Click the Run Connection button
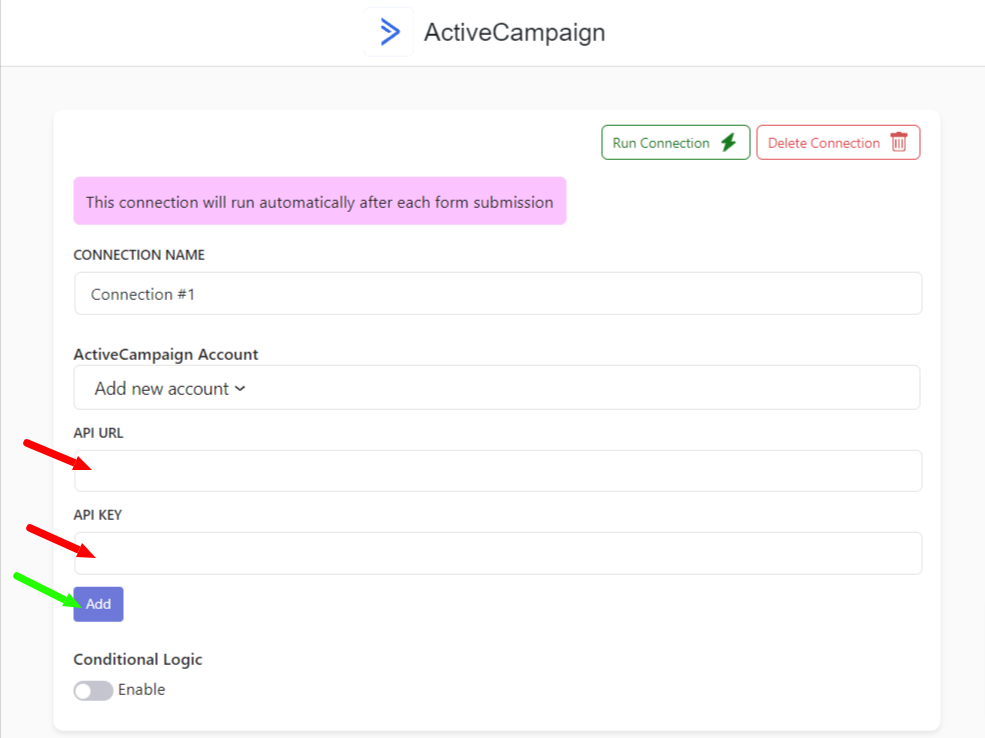This screenshot has width=985, height=738. pos(675,143)
